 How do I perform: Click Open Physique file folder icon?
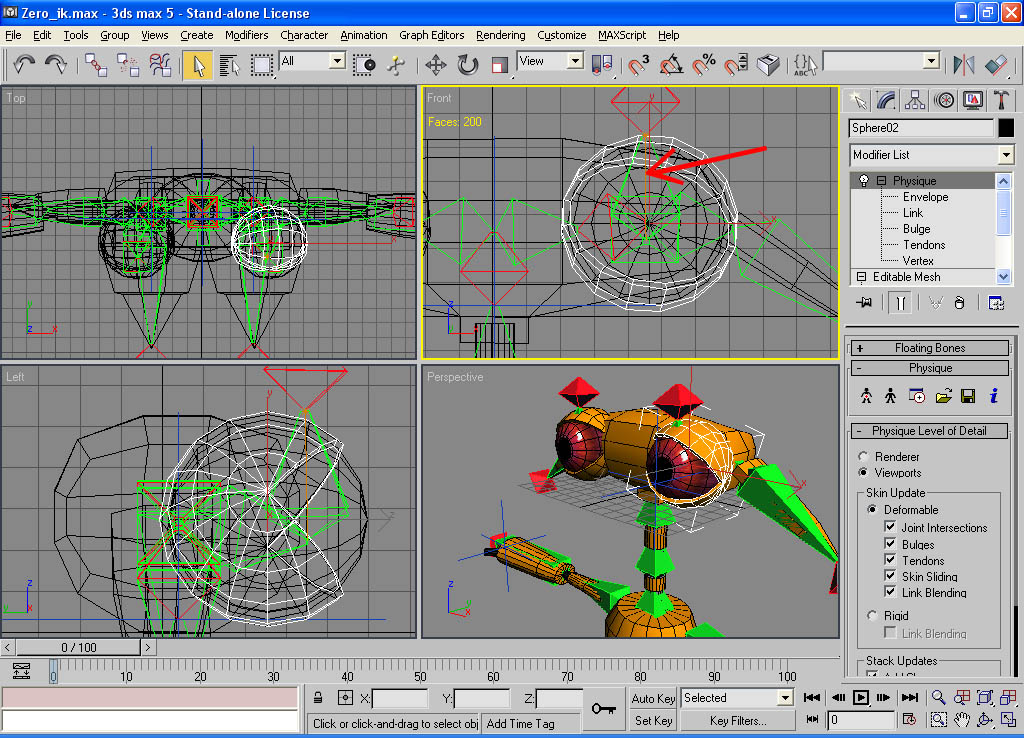click(943, 396)
